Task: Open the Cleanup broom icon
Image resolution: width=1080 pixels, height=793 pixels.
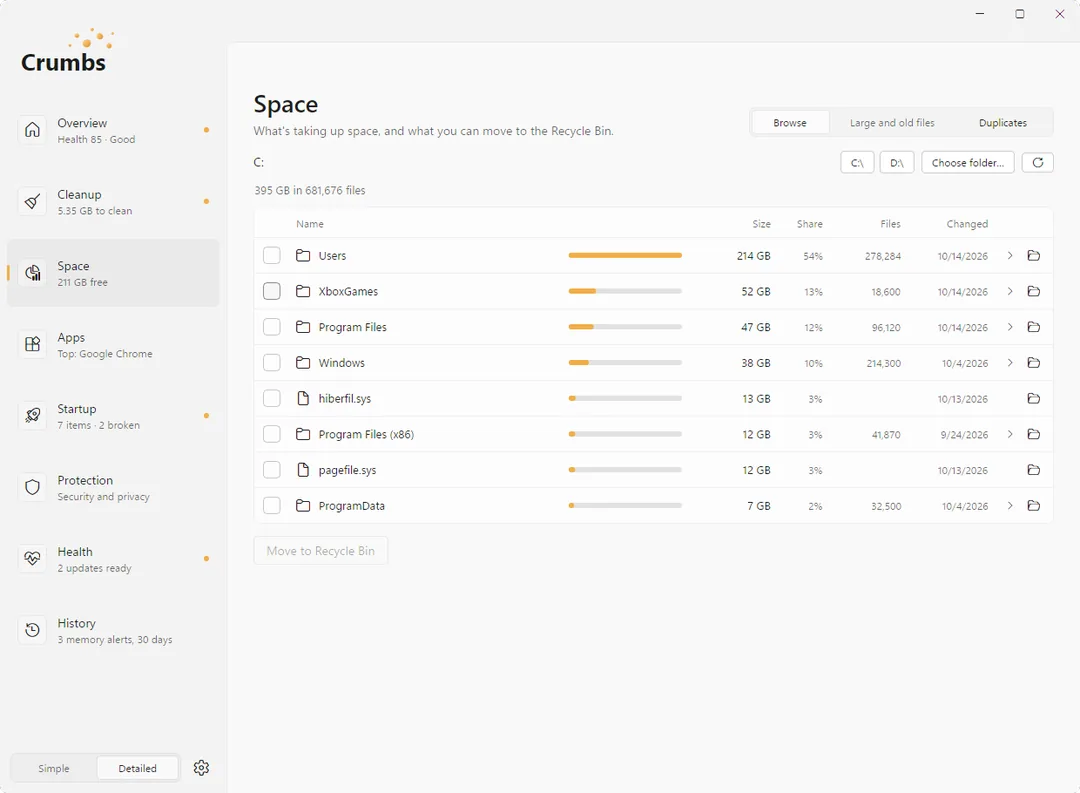Action: [32, 202]
